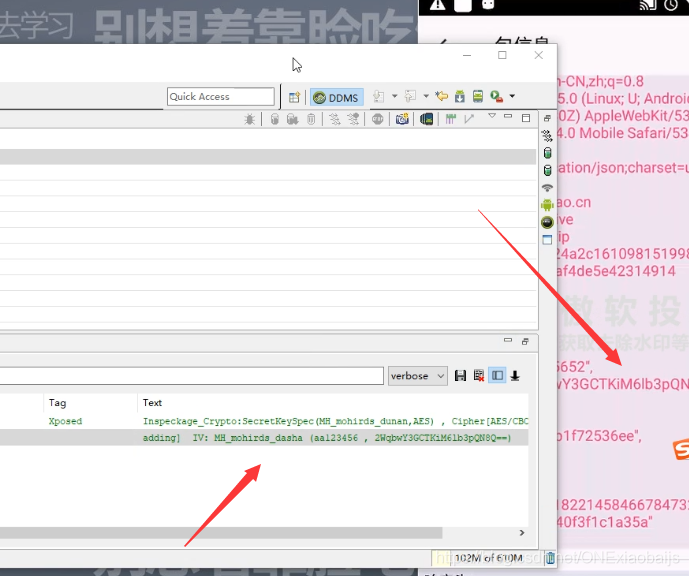The image size is (689, 576).
Task: Click the Stop Process icon
Action: (x=377, y=119)
